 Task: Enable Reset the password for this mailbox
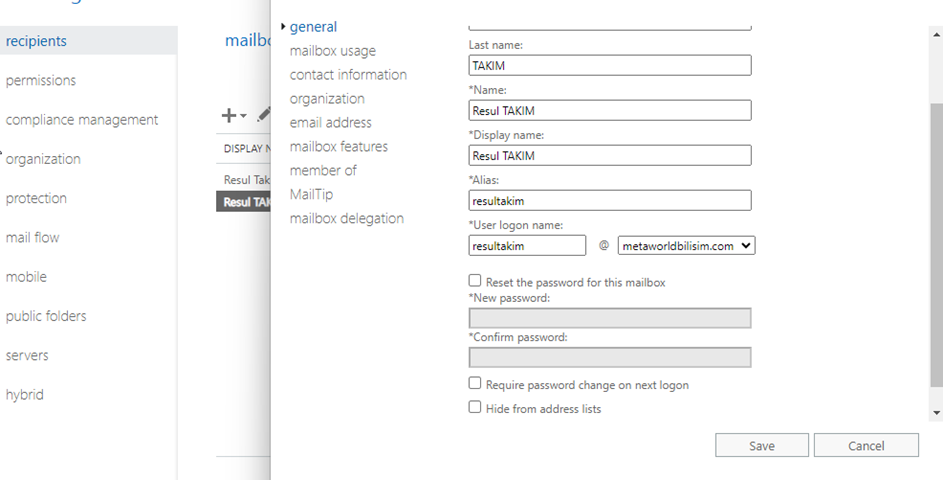[x=475, y=282]
